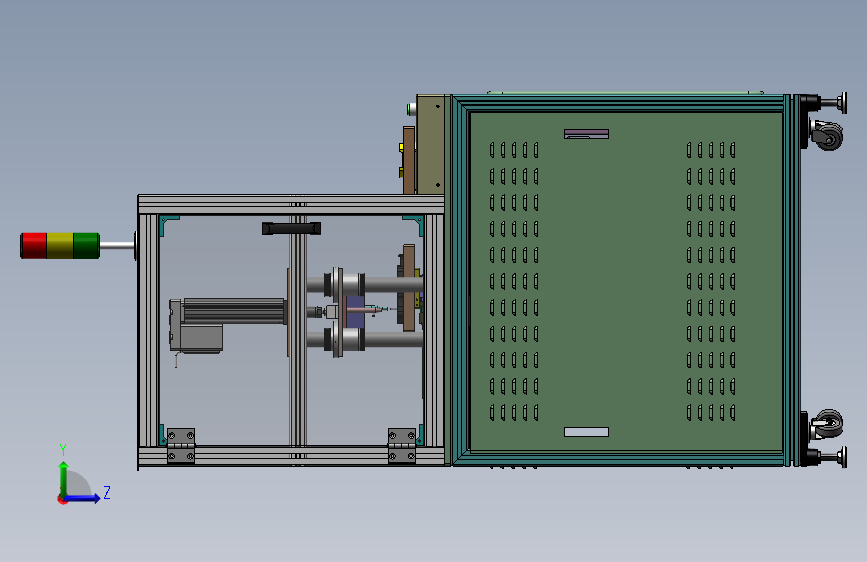This screenshot has width=867, height=562.
Task: Select the right door hinge on the frame
Action: pyautogui.click(x=402, y=445)
